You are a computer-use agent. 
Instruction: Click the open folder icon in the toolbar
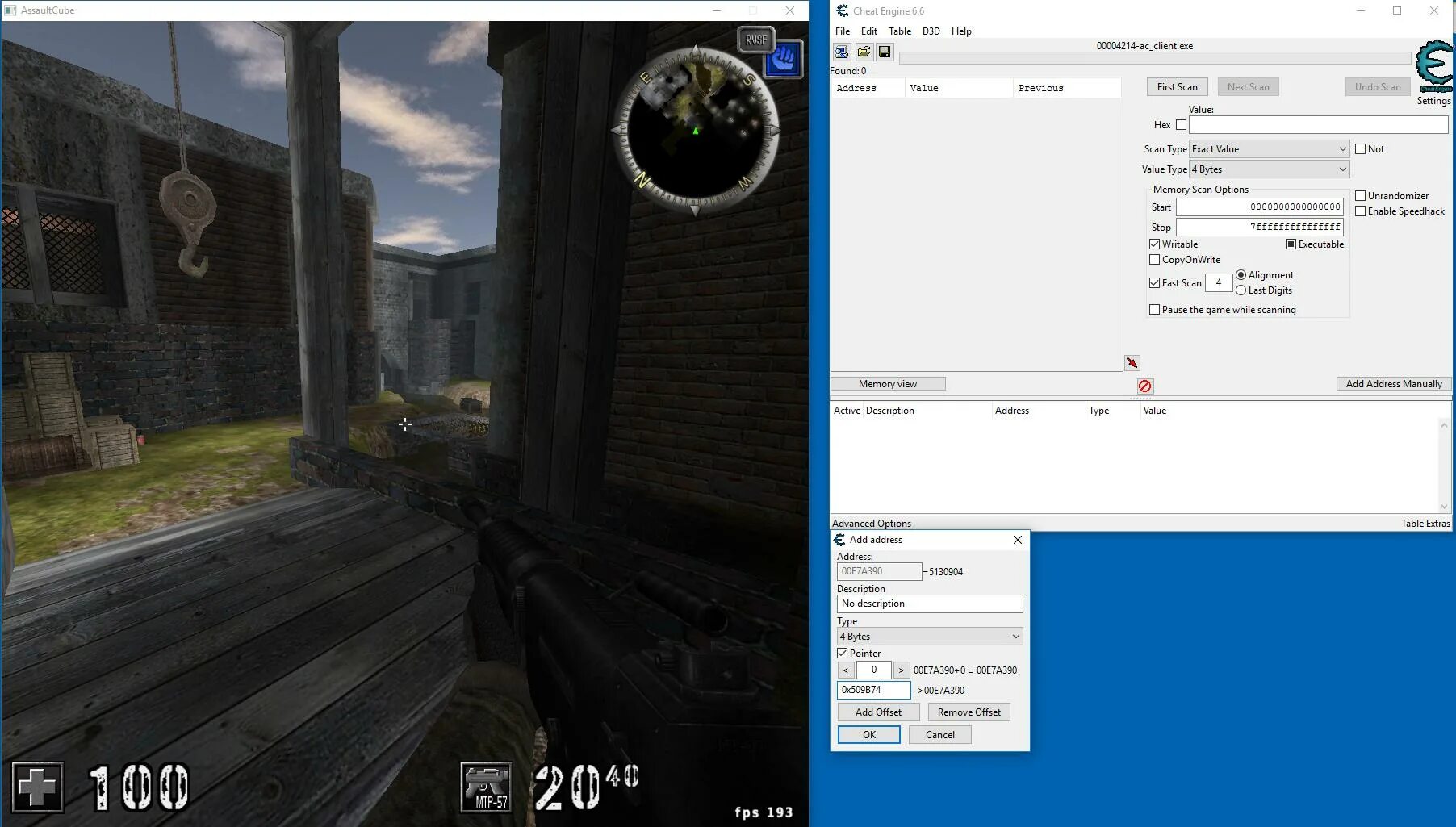pyautogui.click(x=864, y=52)
